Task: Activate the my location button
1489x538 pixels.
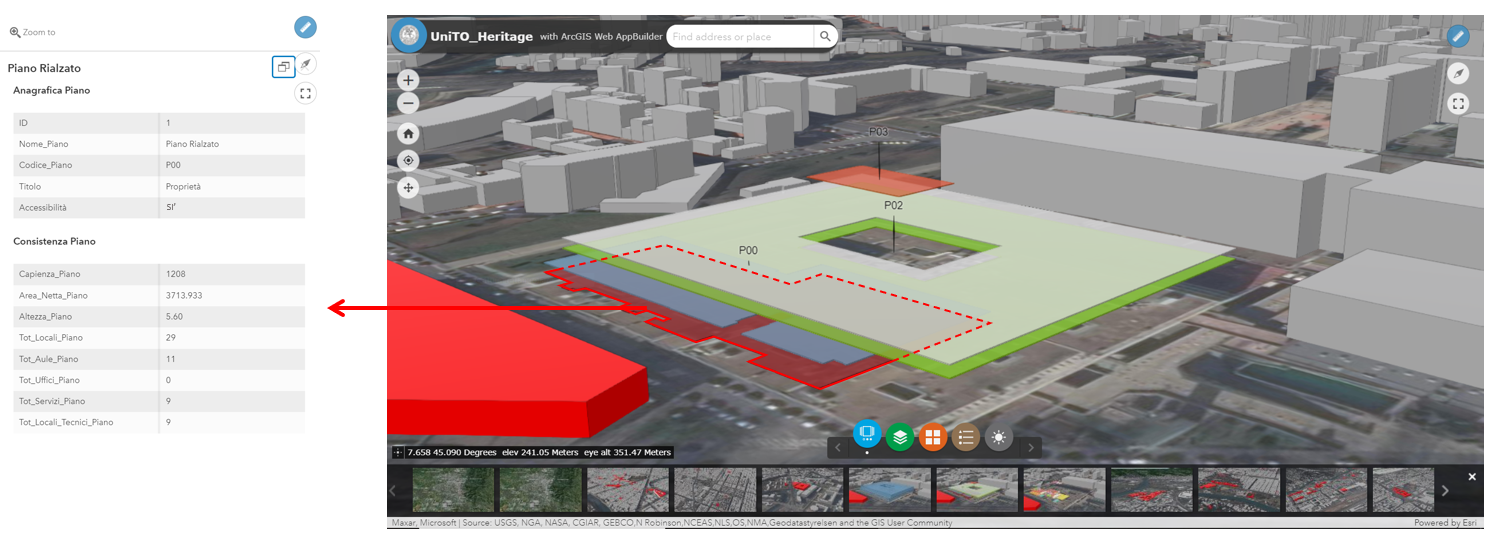Action: [x=408, y=160]
